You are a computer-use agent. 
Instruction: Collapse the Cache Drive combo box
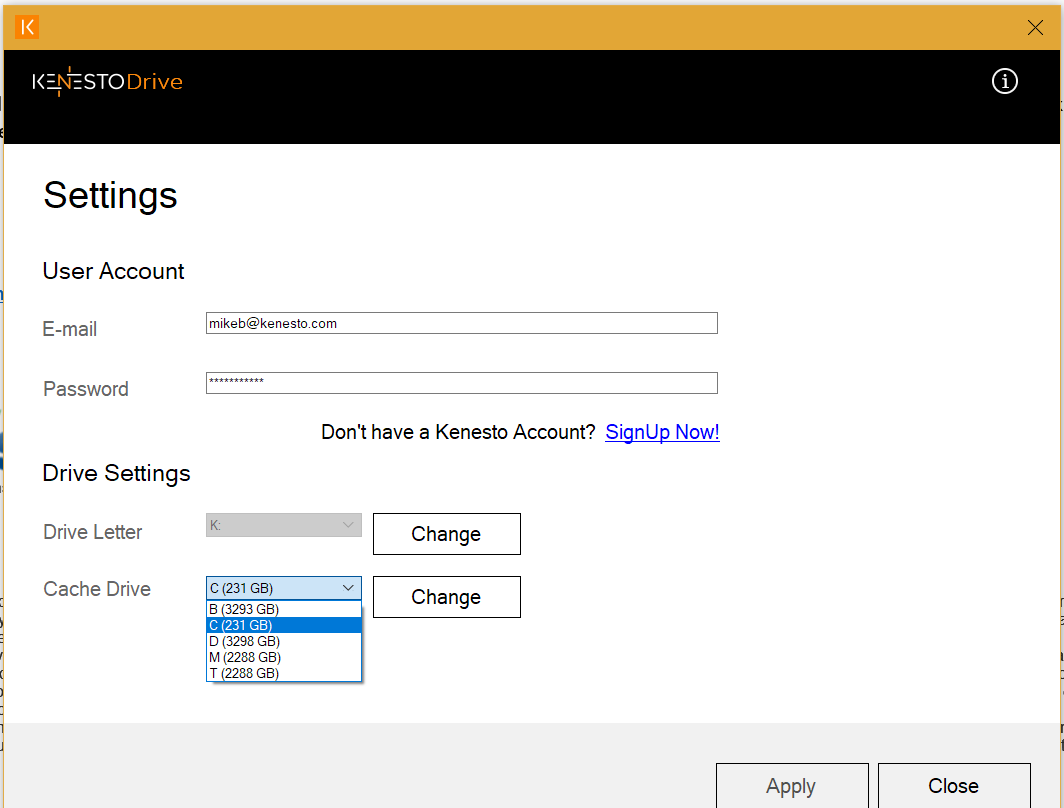tap(284, 588)
